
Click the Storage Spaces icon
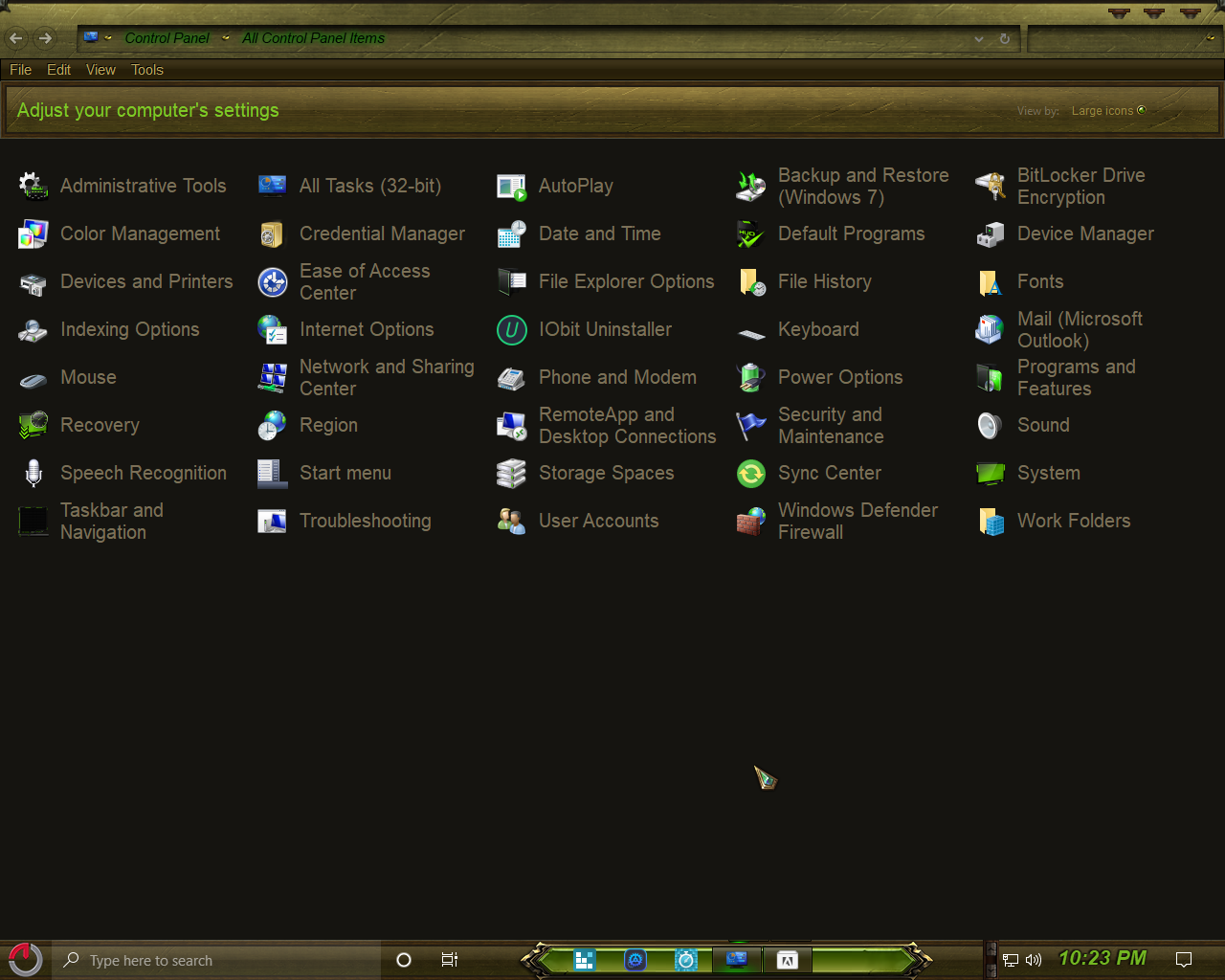click(x=512, y=473)
